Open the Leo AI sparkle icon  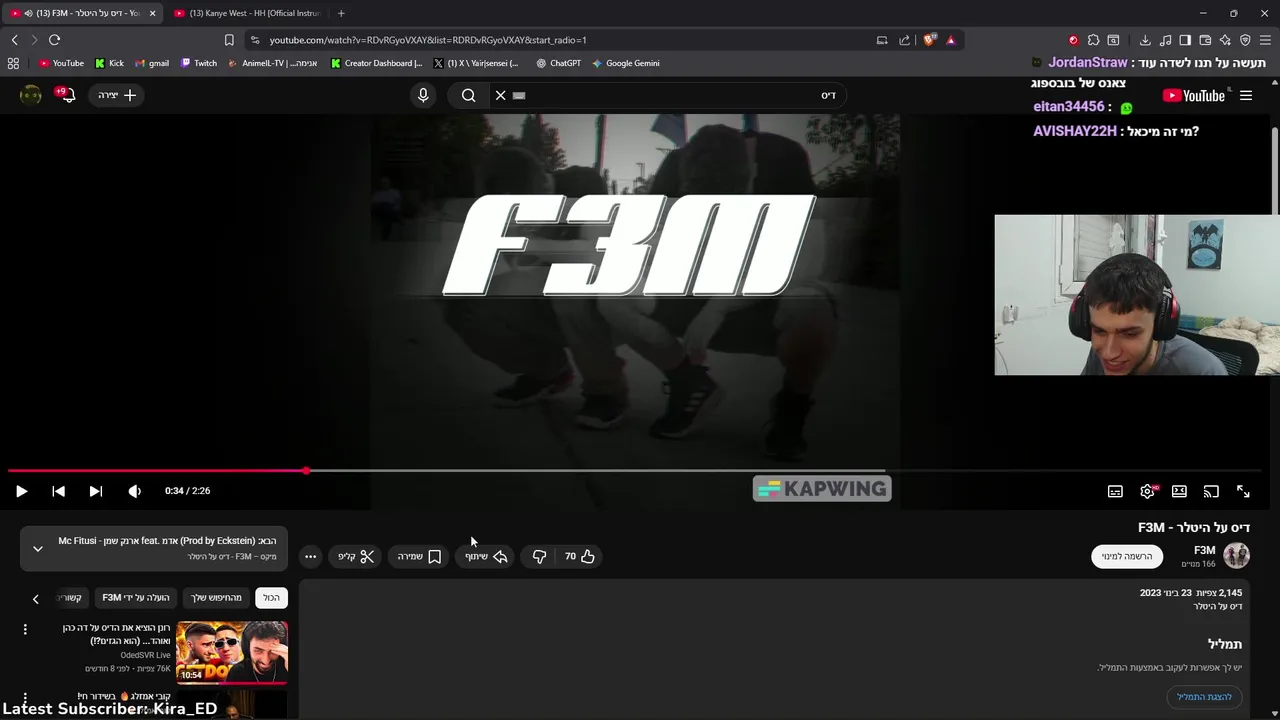(1225, 40)
